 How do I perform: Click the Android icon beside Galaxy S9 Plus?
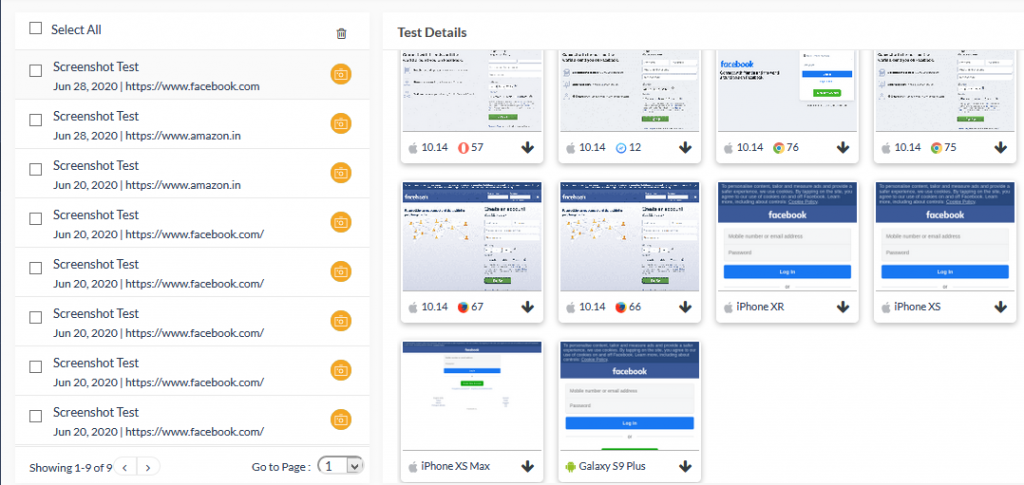click(571, 467)
